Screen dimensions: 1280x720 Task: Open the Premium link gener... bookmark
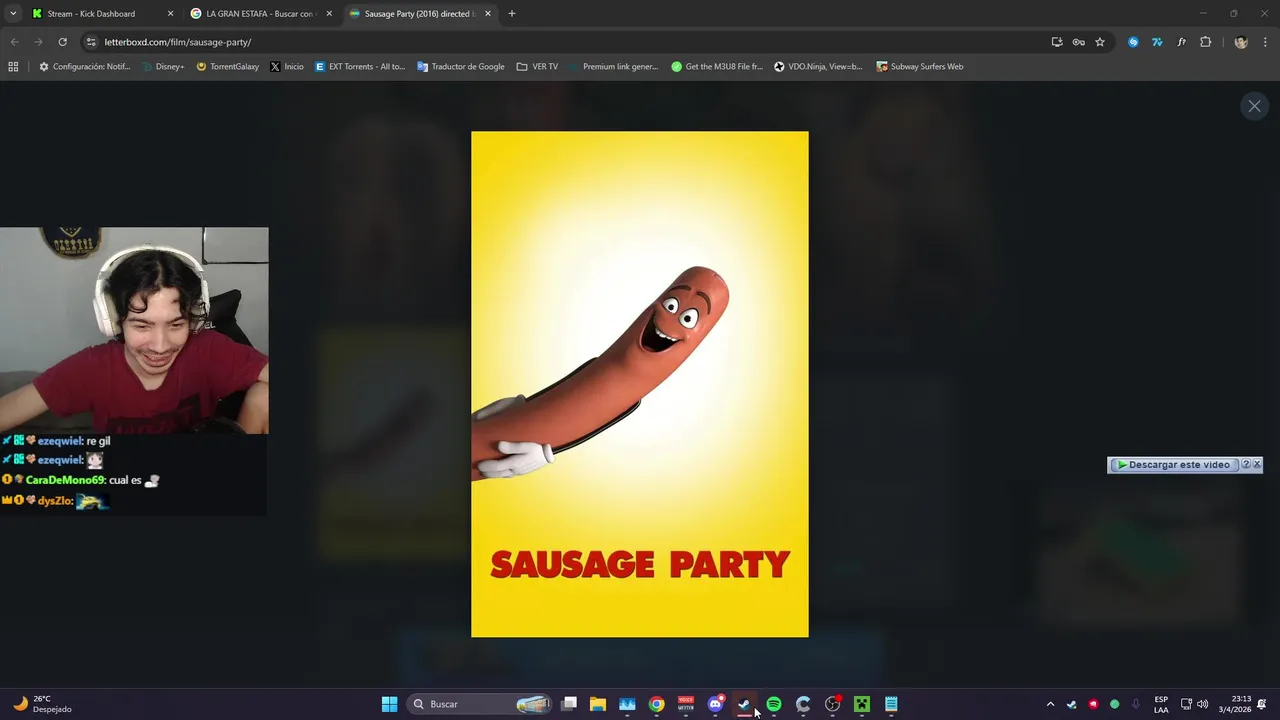pos(613,67)
